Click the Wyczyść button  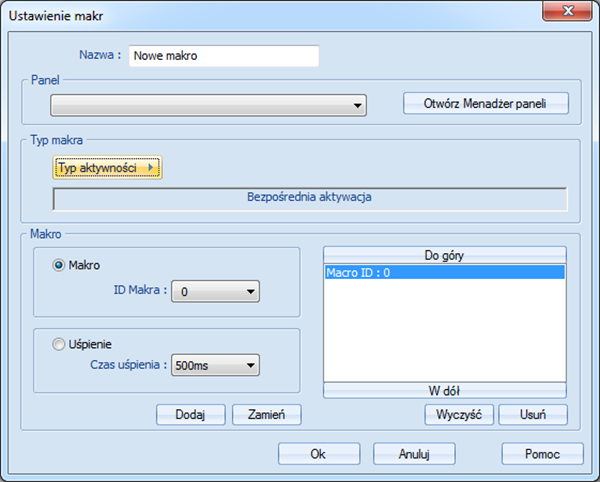[x=459, y=415]
